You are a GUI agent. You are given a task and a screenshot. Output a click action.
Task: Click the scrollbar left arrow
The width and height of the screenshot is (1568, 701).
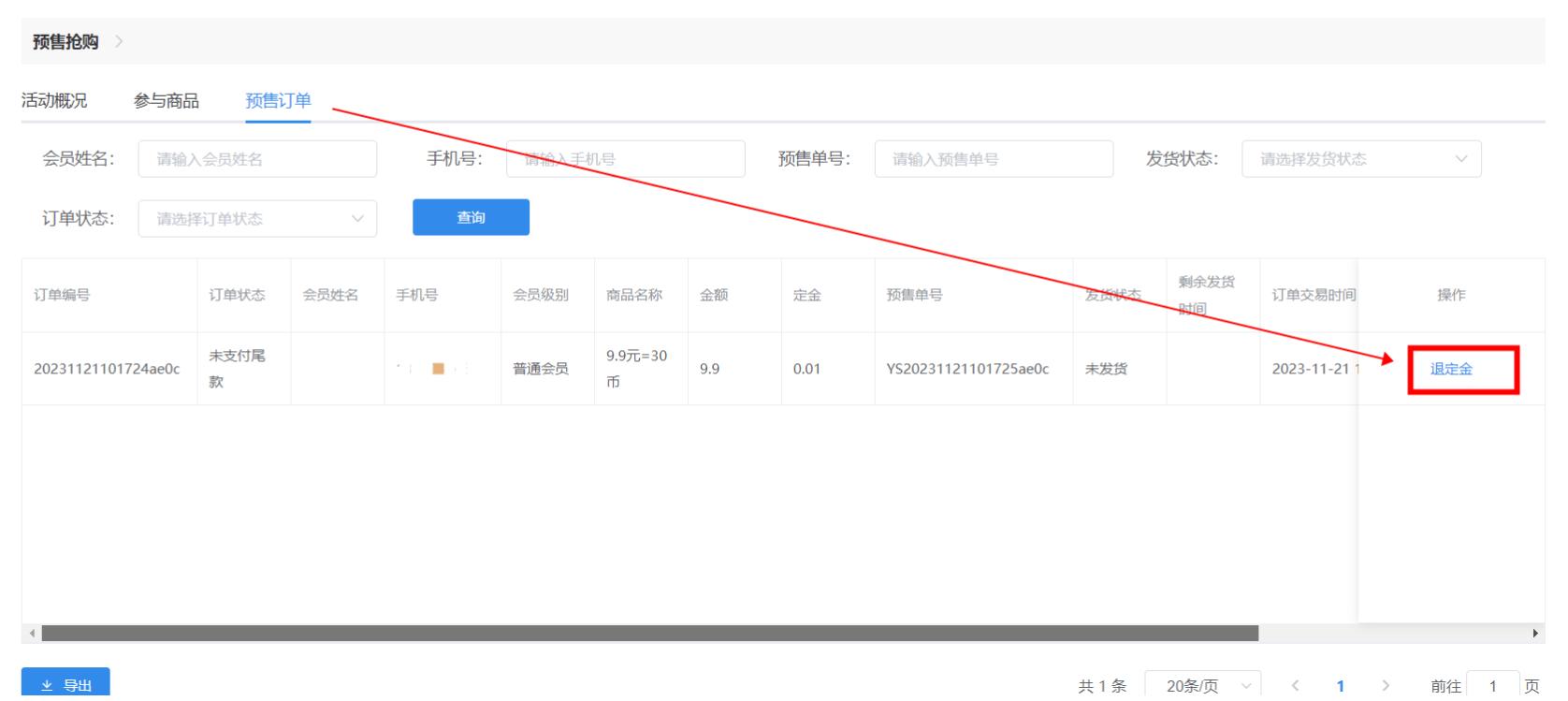33,634
